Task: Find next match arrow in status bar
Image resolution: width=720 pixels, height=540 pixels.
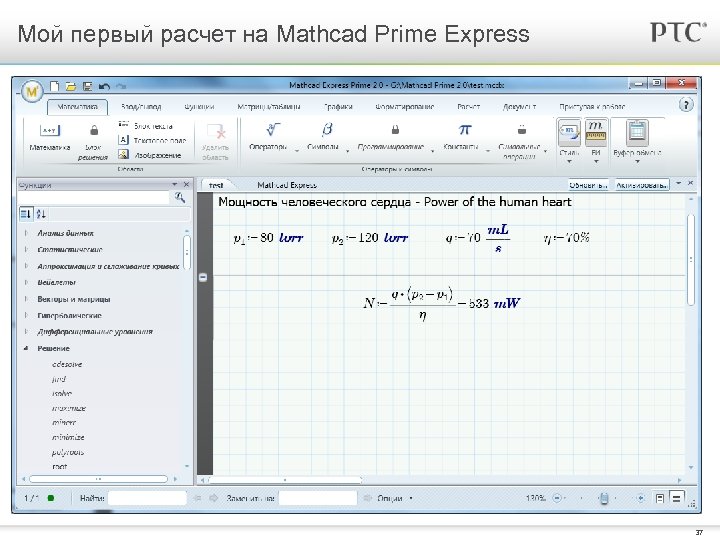Action: click(x=213, y=498)
